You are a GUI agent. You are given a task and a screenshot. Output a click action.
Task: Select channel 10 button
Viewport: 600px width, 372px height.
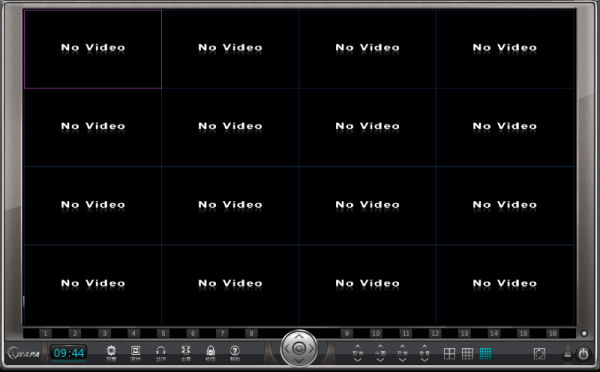point(376,333)
